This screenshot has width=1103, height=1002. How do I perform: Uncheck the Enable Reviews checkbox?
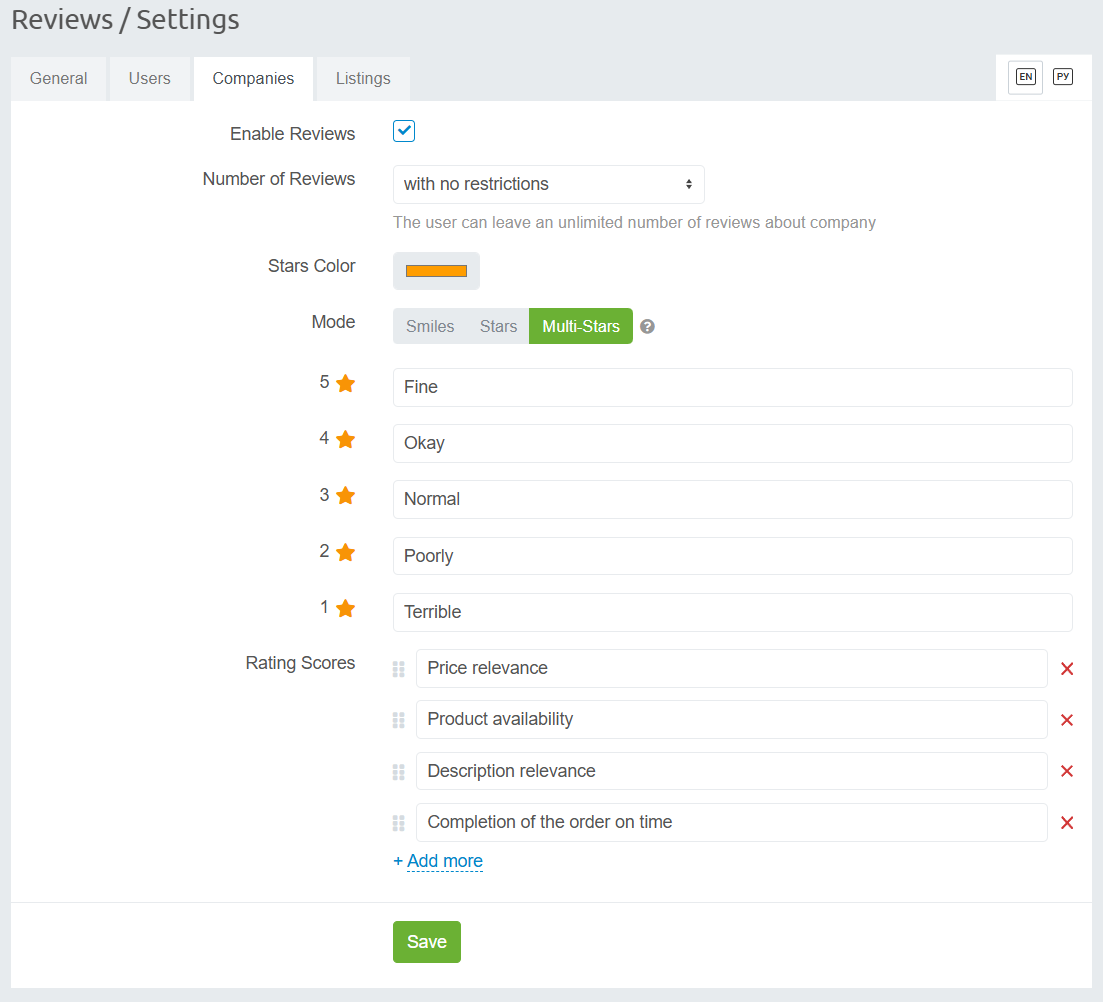click(404, 132)
